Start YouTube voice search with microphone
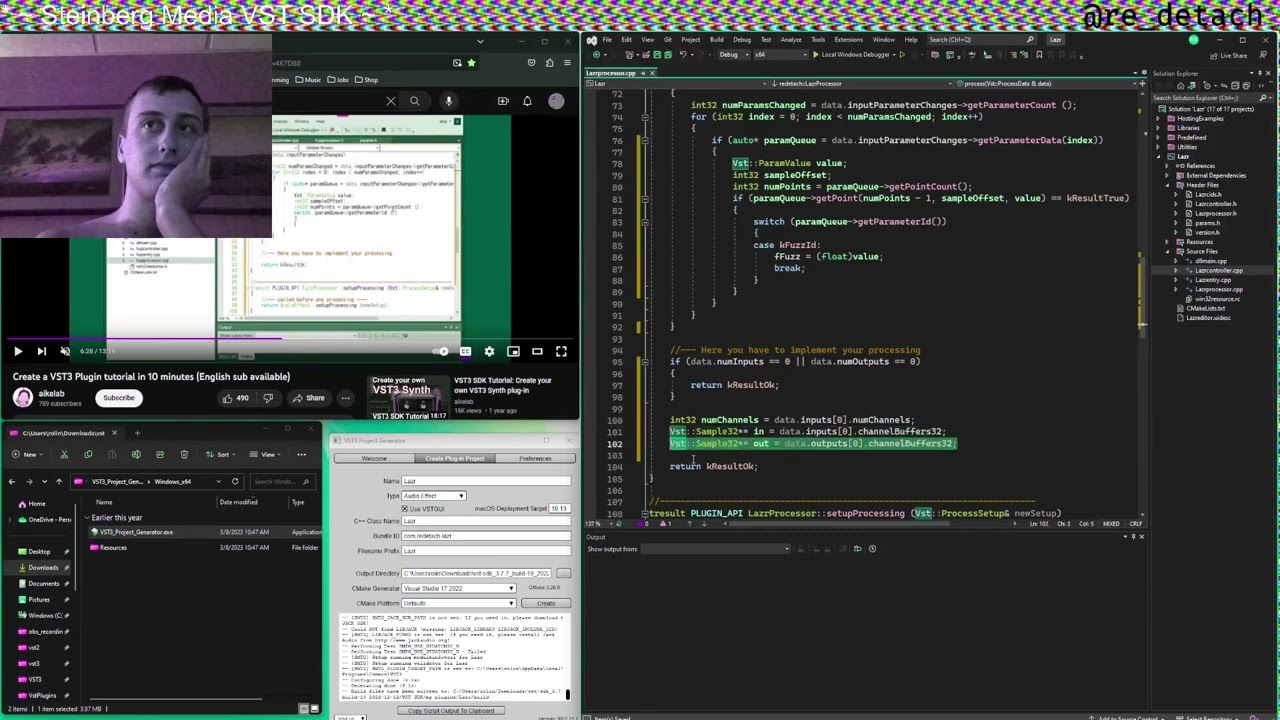 click(x=449, y=101)
